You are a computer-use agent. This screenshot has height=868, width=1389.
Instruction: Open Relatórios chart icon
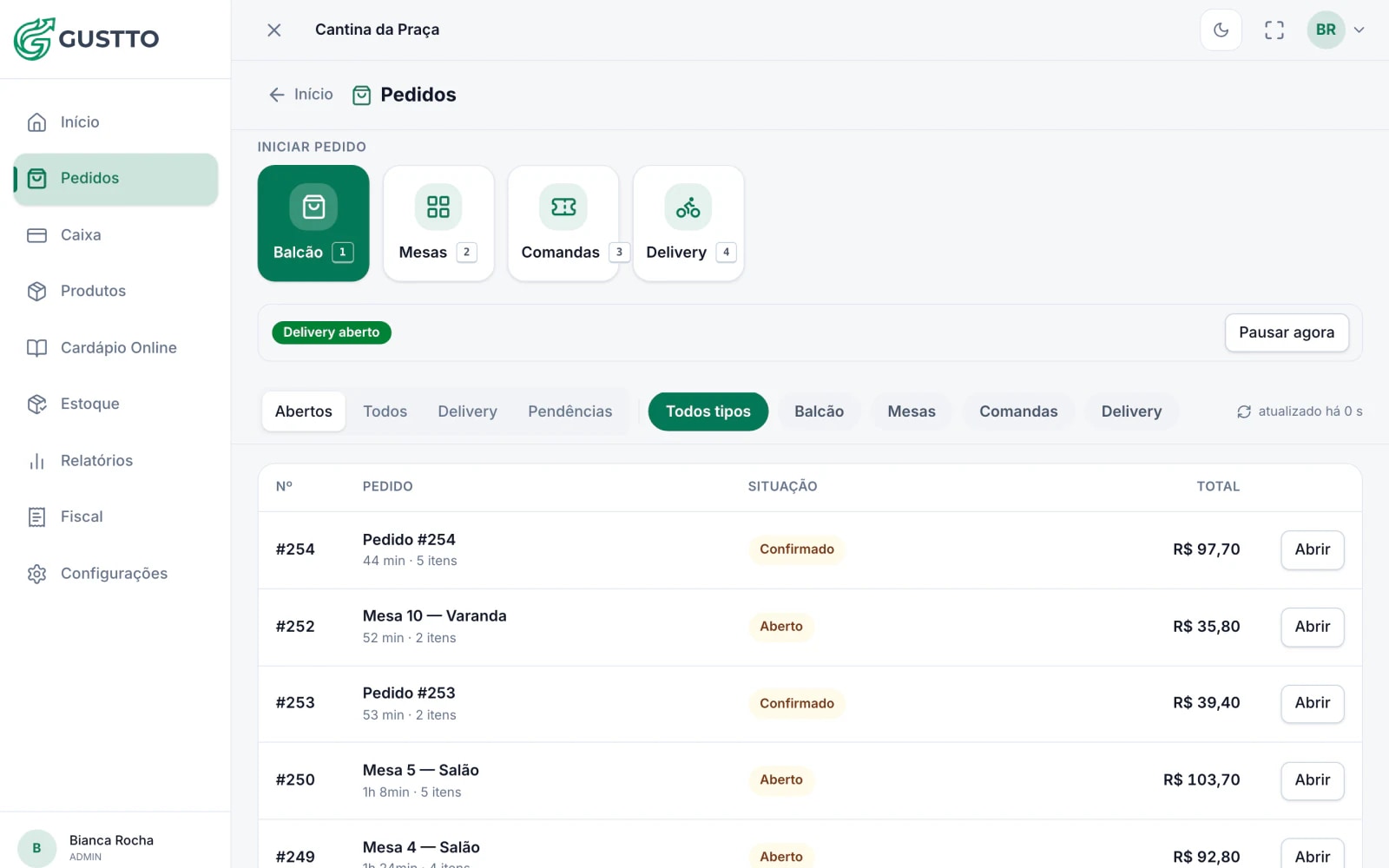[x=36, y=461]
